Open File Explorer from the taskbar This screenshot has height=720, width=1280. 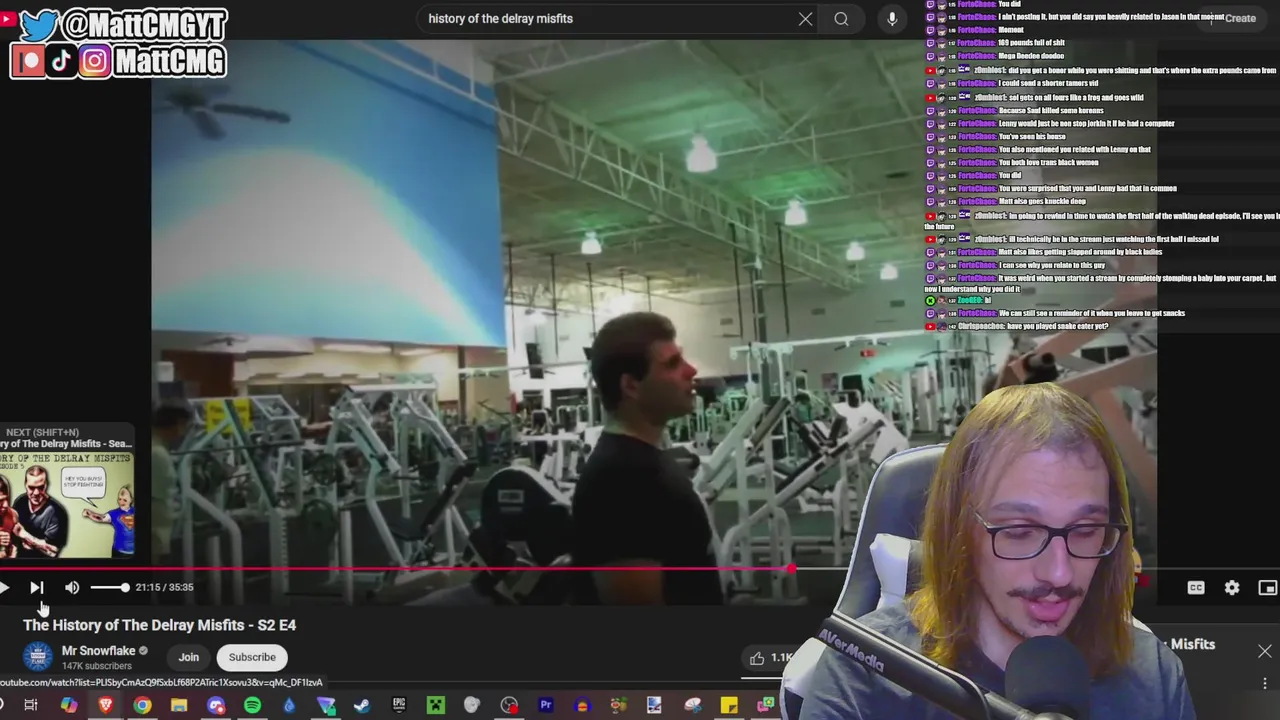[x=179, y=705]
